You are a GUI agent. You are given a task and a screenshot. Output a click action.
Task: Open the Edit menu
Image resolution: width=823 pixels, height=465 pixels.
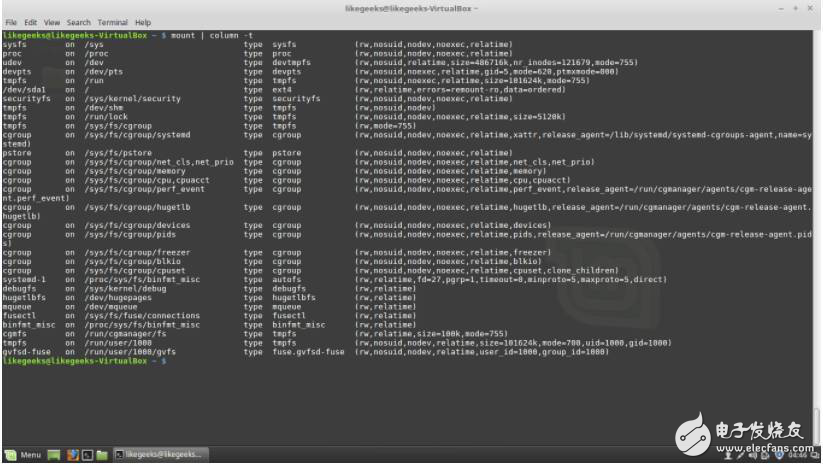coord(30,23)
